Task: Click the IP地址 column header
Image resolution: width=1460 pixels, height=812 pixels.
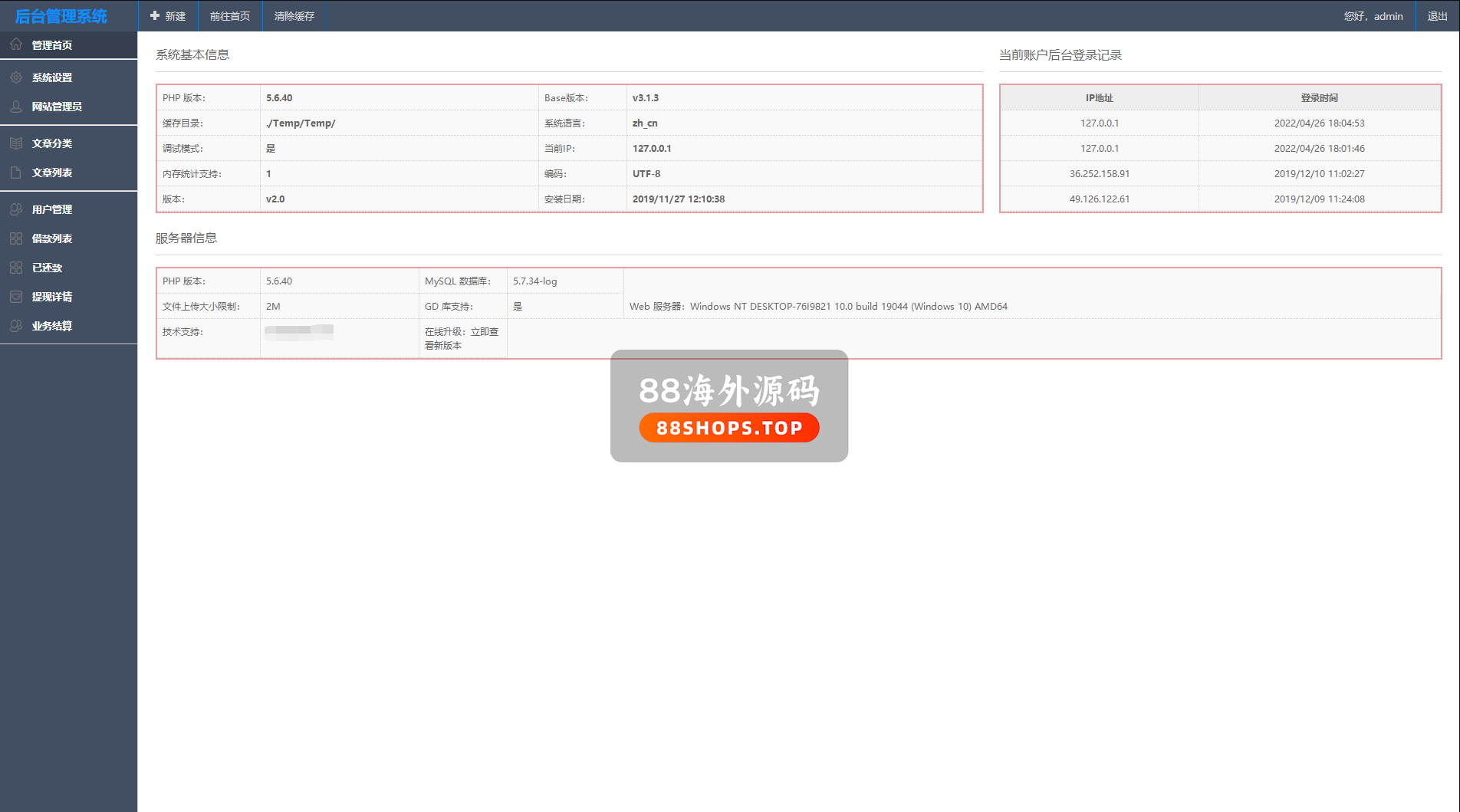Action: coord(1099,97)
